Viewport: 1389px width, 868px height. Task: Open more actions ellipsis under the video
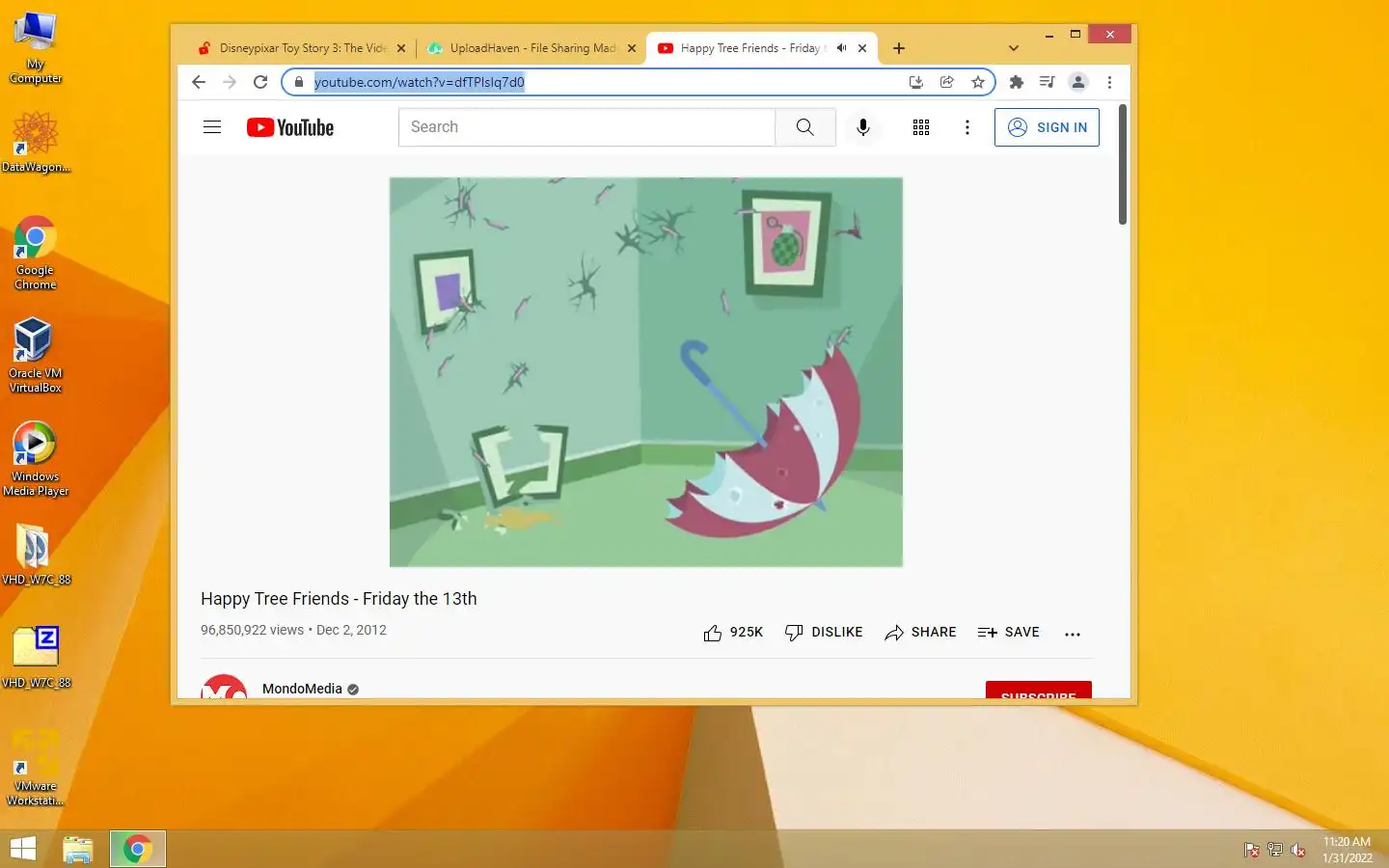click(x=1073, y=634)
